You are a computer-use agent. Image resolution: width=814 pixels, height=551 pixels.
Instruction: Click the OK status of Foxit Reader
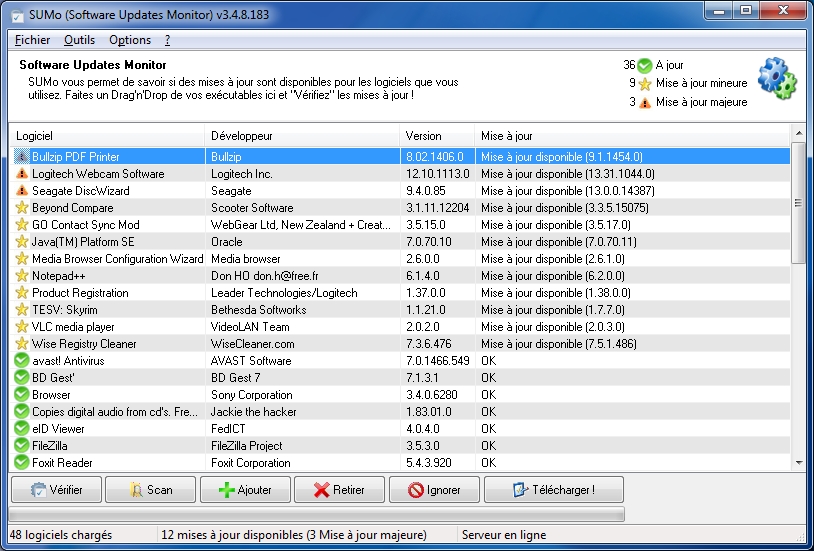point(489,463)
